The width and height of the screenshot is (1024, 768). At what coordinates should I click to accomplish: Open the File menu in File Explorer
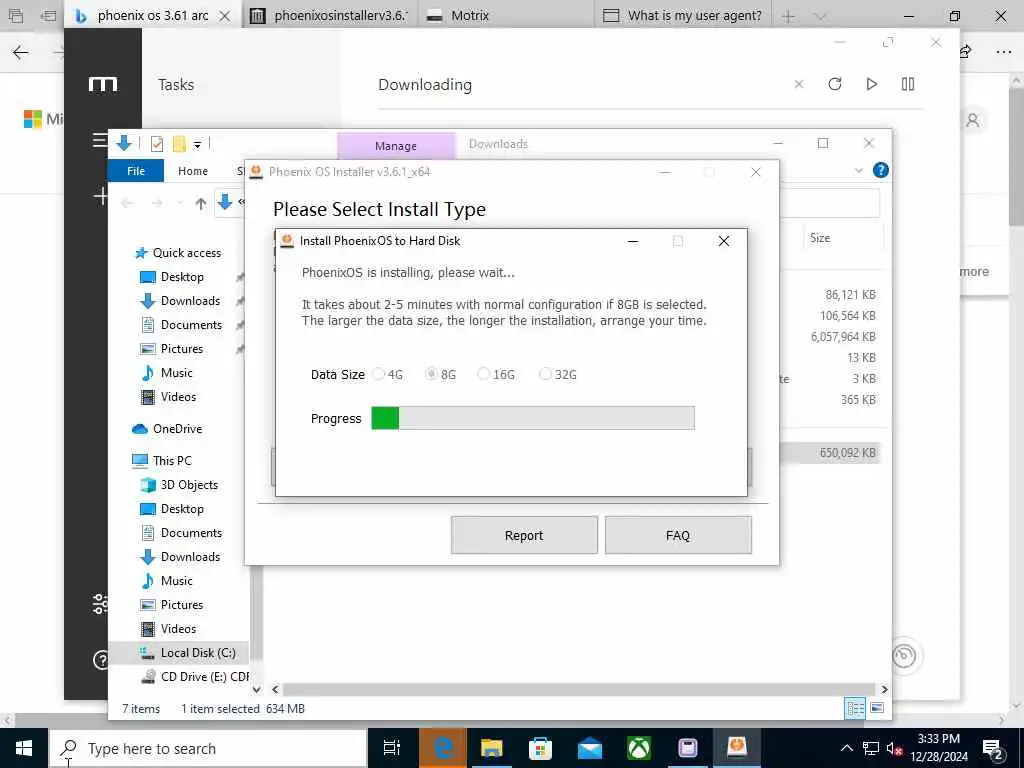(136, 171)
